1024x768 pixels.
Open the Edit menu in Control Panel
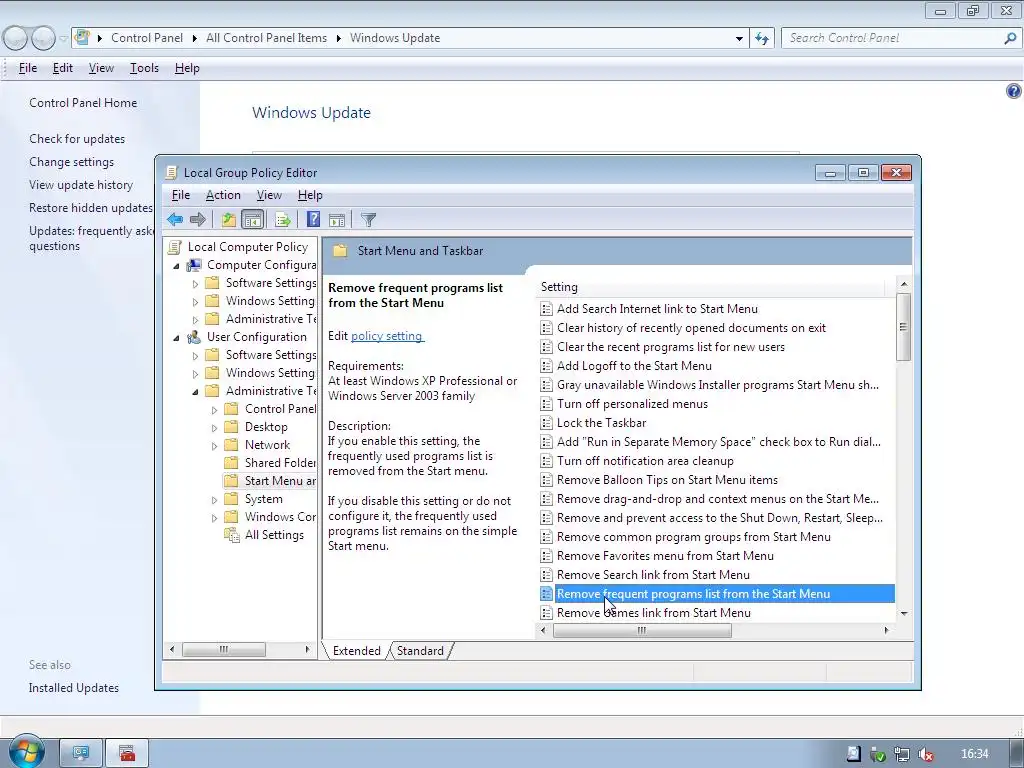click(63, 68)
